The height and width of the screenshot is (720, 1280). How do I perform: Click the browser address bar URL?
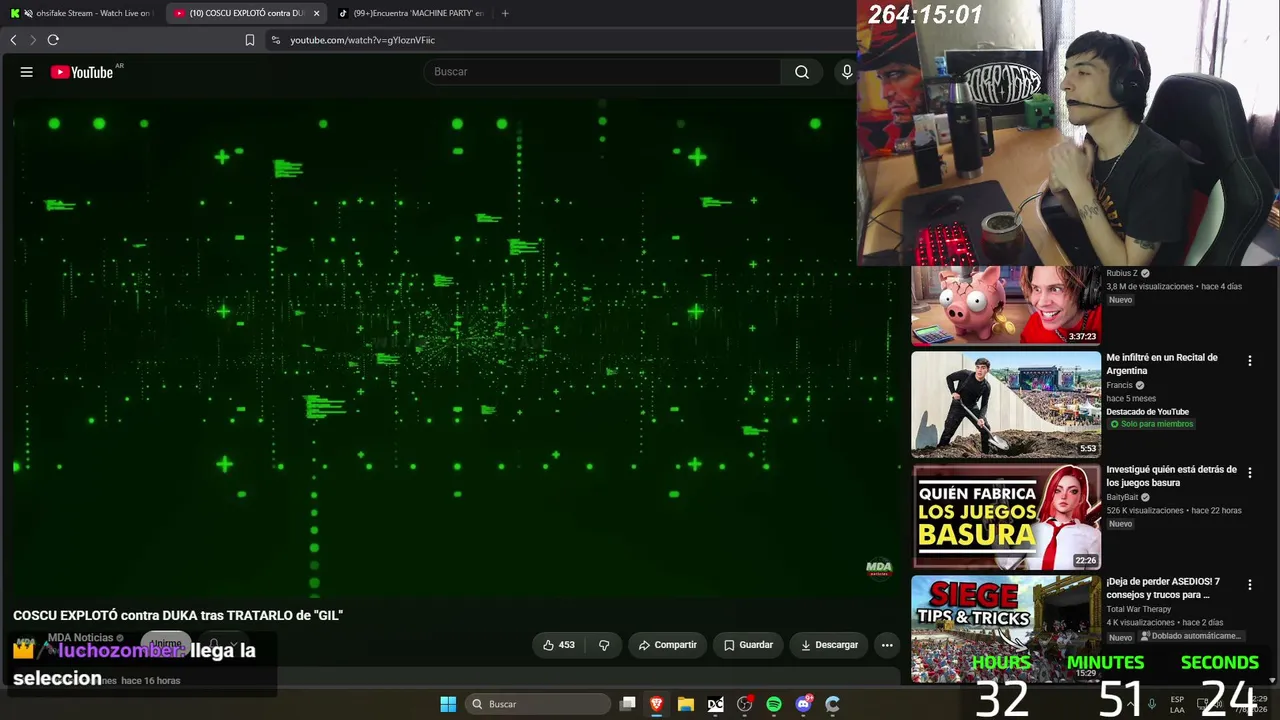pos(362,40)
